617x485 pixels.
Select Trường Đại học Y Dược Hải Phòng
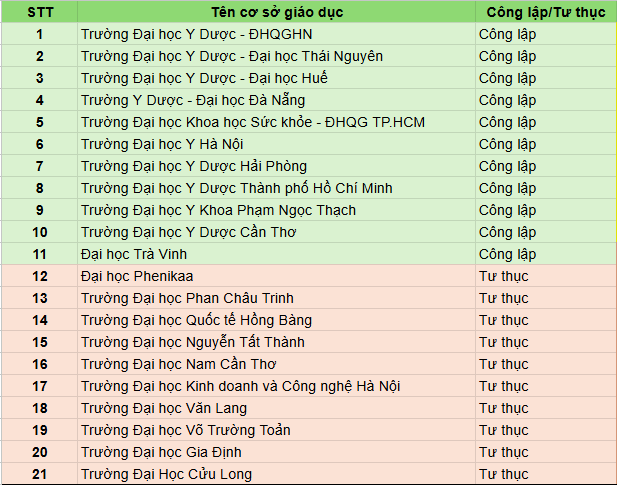193,166
